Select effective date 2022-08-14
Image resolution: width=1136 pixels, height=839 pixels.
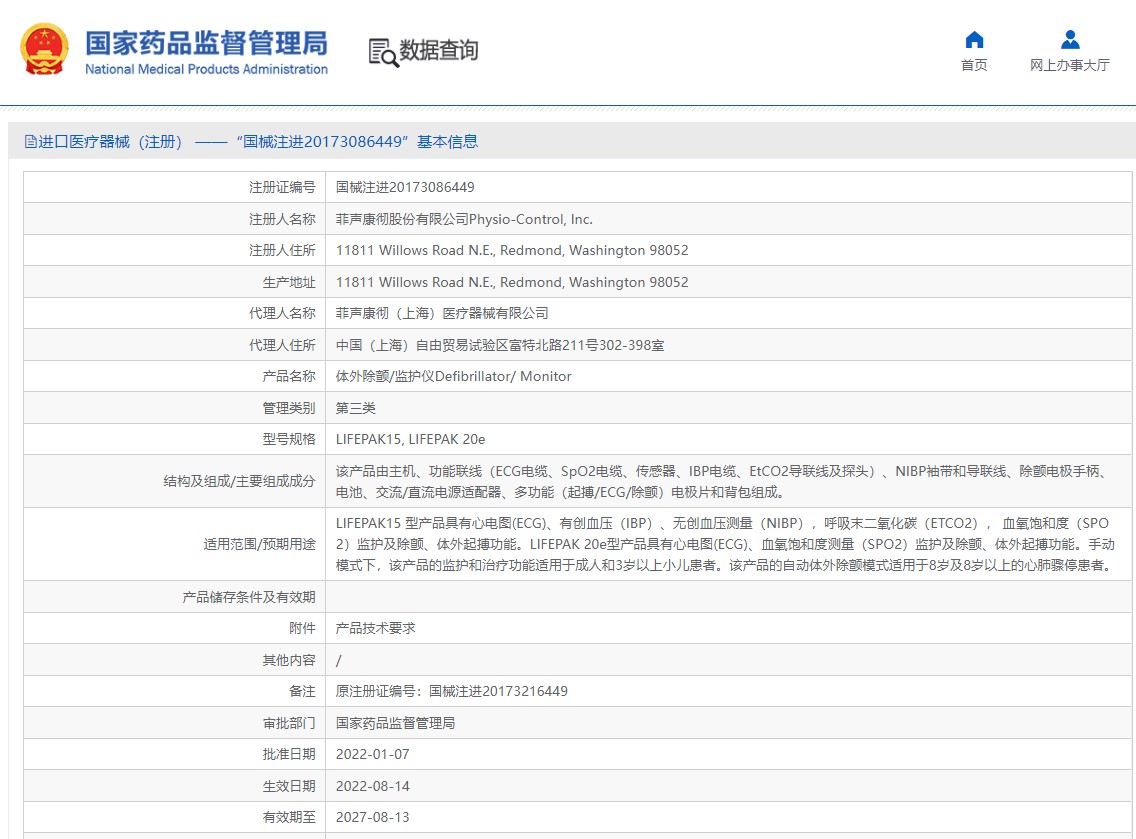372,786
